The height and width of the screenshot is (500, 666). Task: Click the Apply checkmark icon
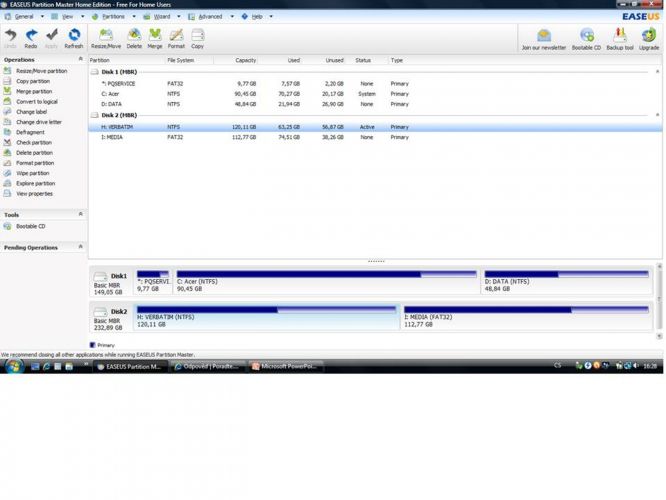tap(51, 38)
